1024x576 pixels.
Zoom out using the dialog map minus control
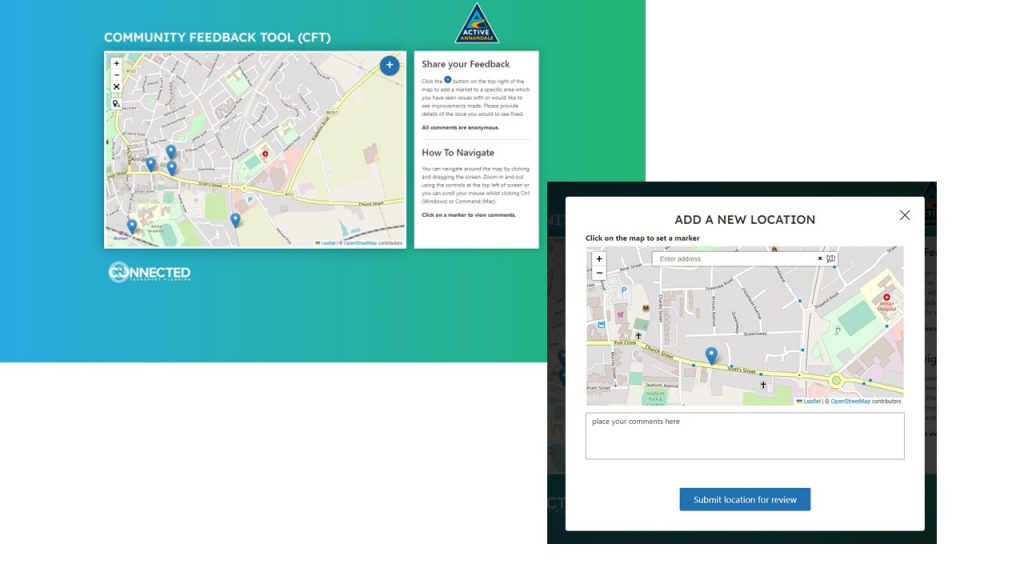click(598, 272)
